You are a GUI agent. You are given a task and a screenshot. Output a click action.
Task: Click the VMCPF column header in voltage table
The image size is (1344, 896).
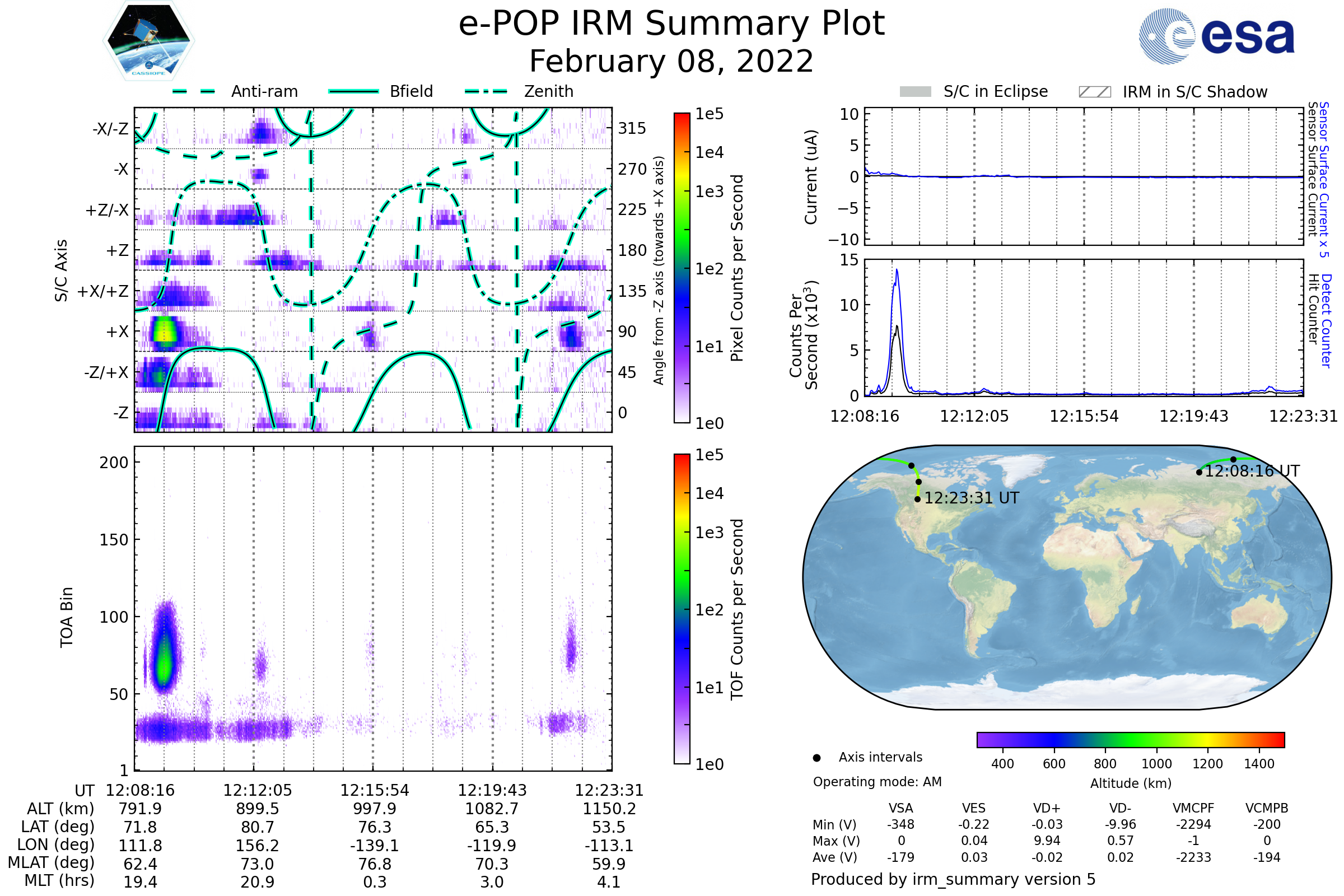pyautogui.click(x=1193, y=808)
